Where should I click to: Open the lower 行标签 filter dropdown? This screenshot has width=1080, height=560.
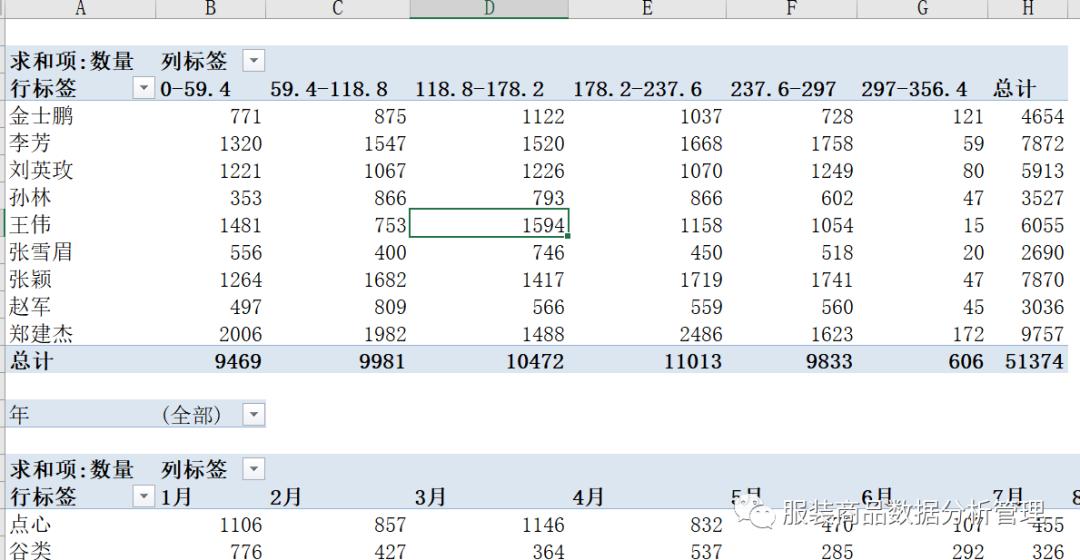point(143,496)
